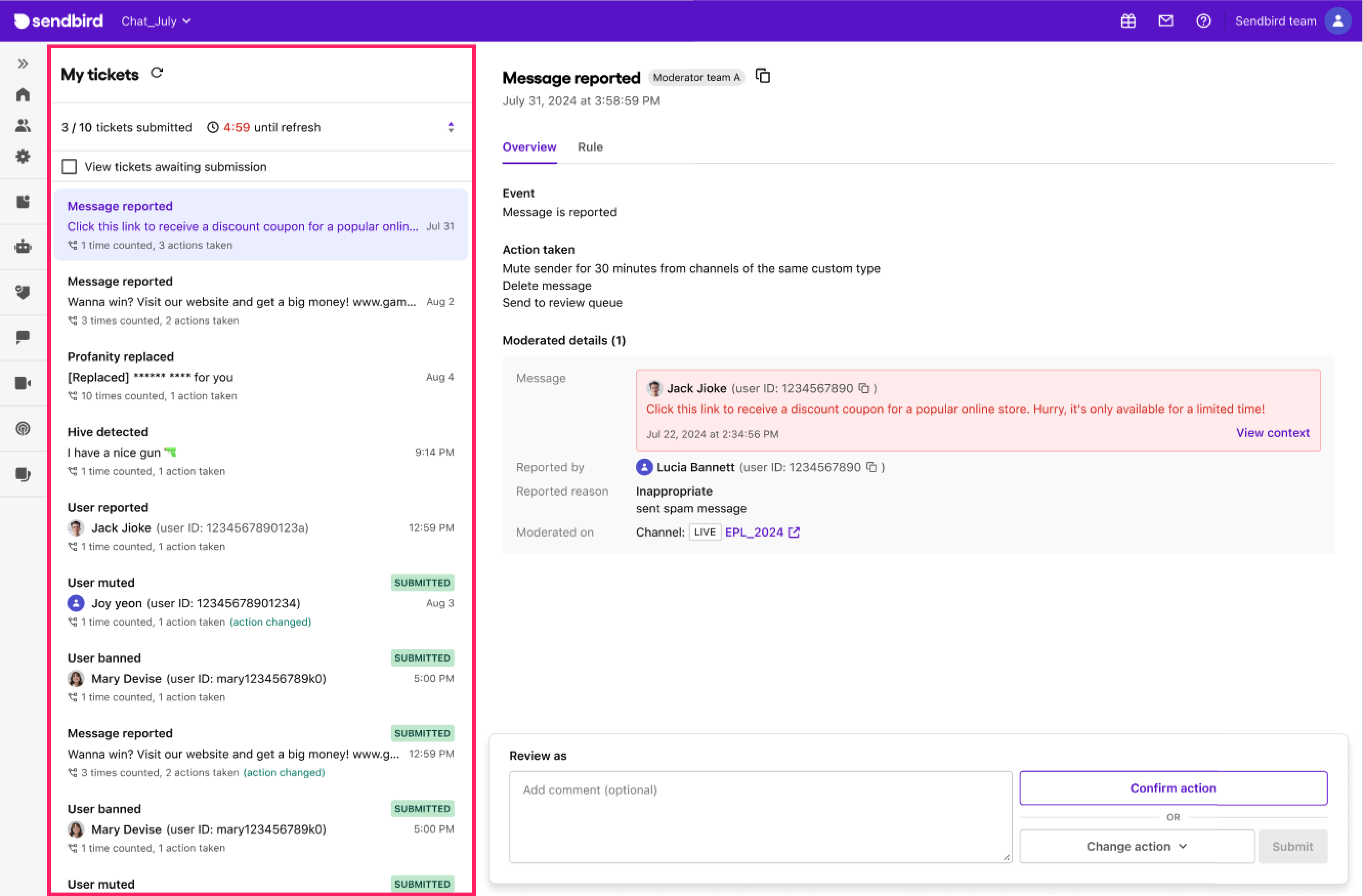This screenshot has width=1363, height=896.
Task: Open the Moderation shield icon
Action: pyautogui.click(x=23, y=292)
